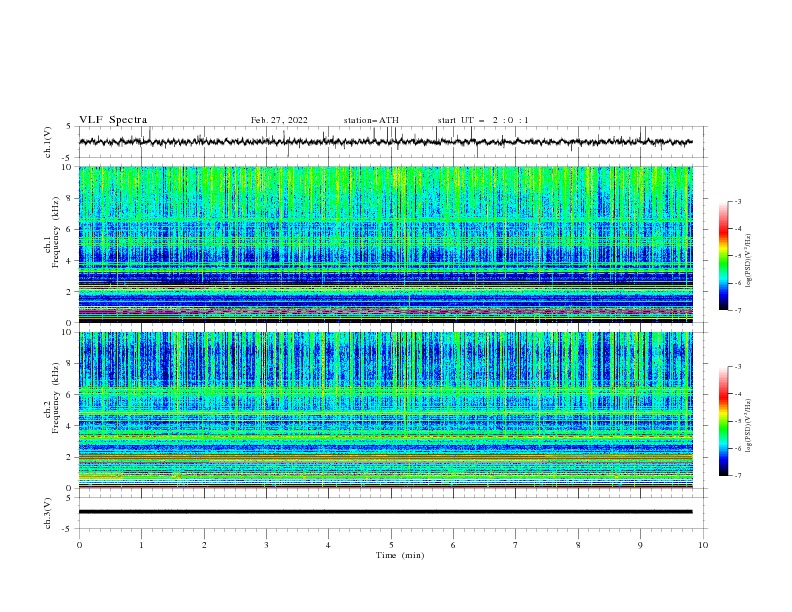This screenshot has height=612, width=792.
Task: Select the start UT time text
Action: tap(483, 120)
